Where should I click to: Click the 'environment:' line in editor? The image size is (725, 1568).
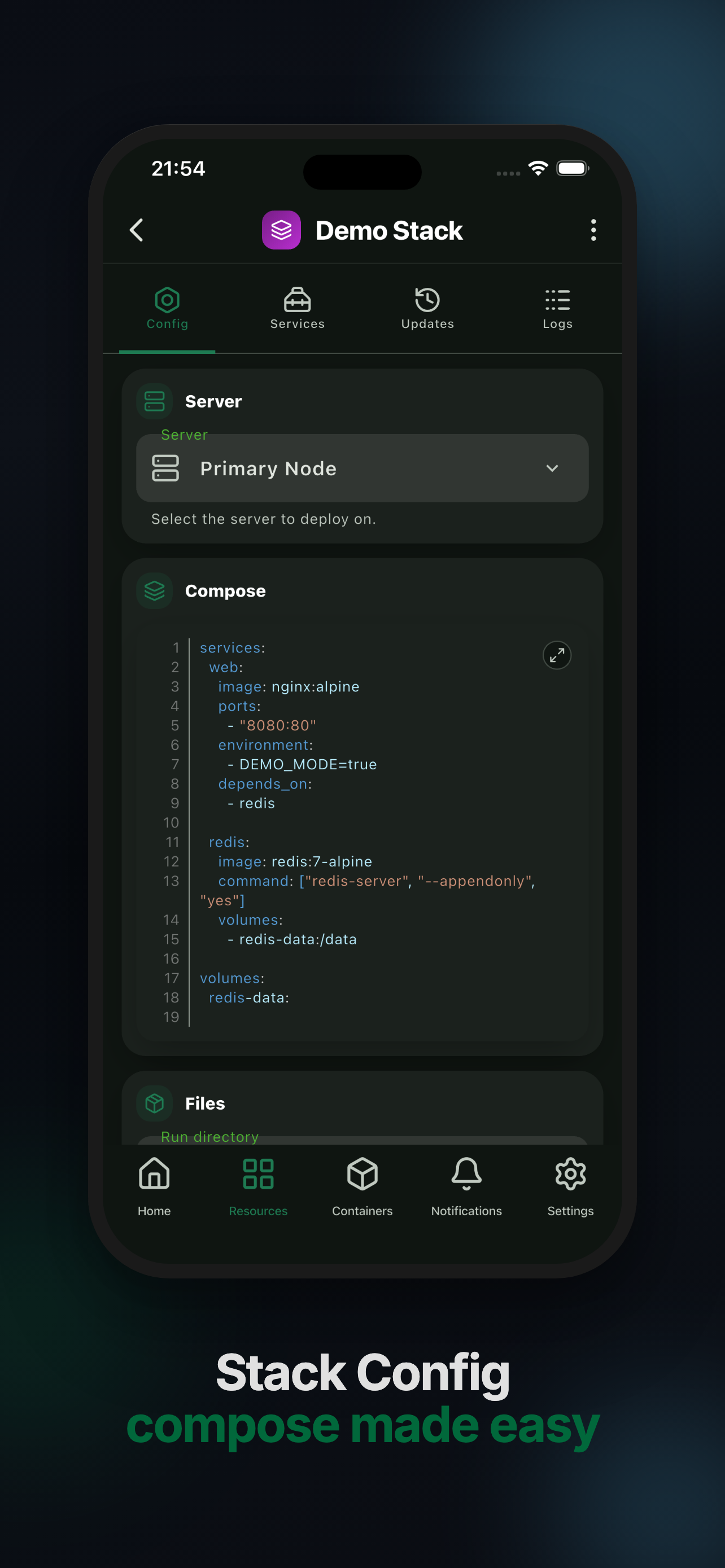click(265, 745)
